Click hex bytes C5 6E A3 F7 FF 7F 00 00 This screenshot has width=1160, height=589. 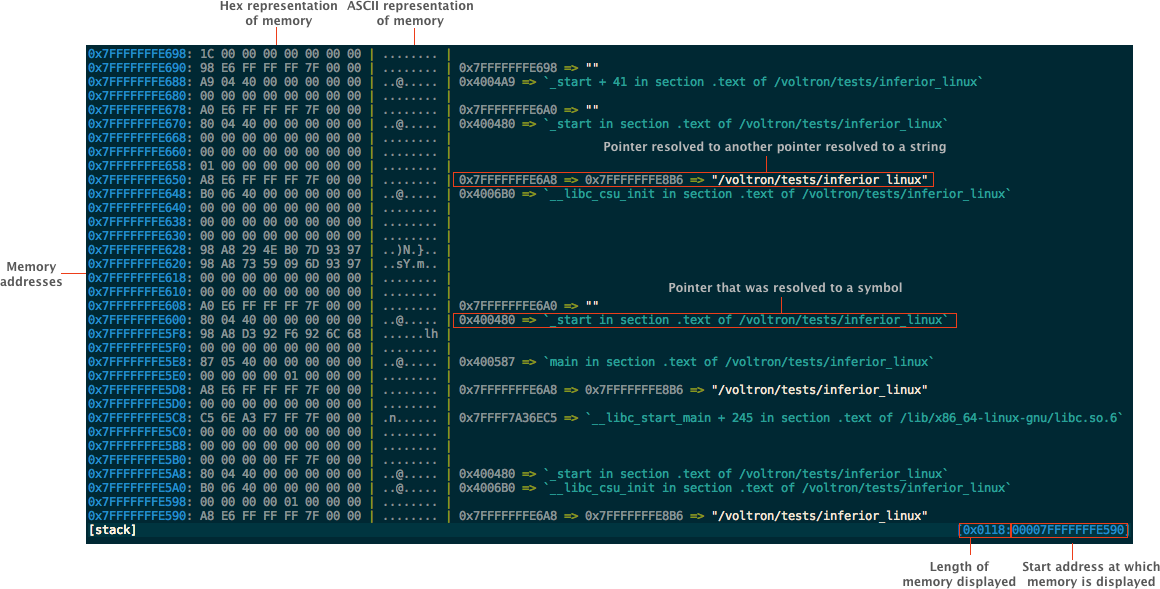[x=280, y=418]
